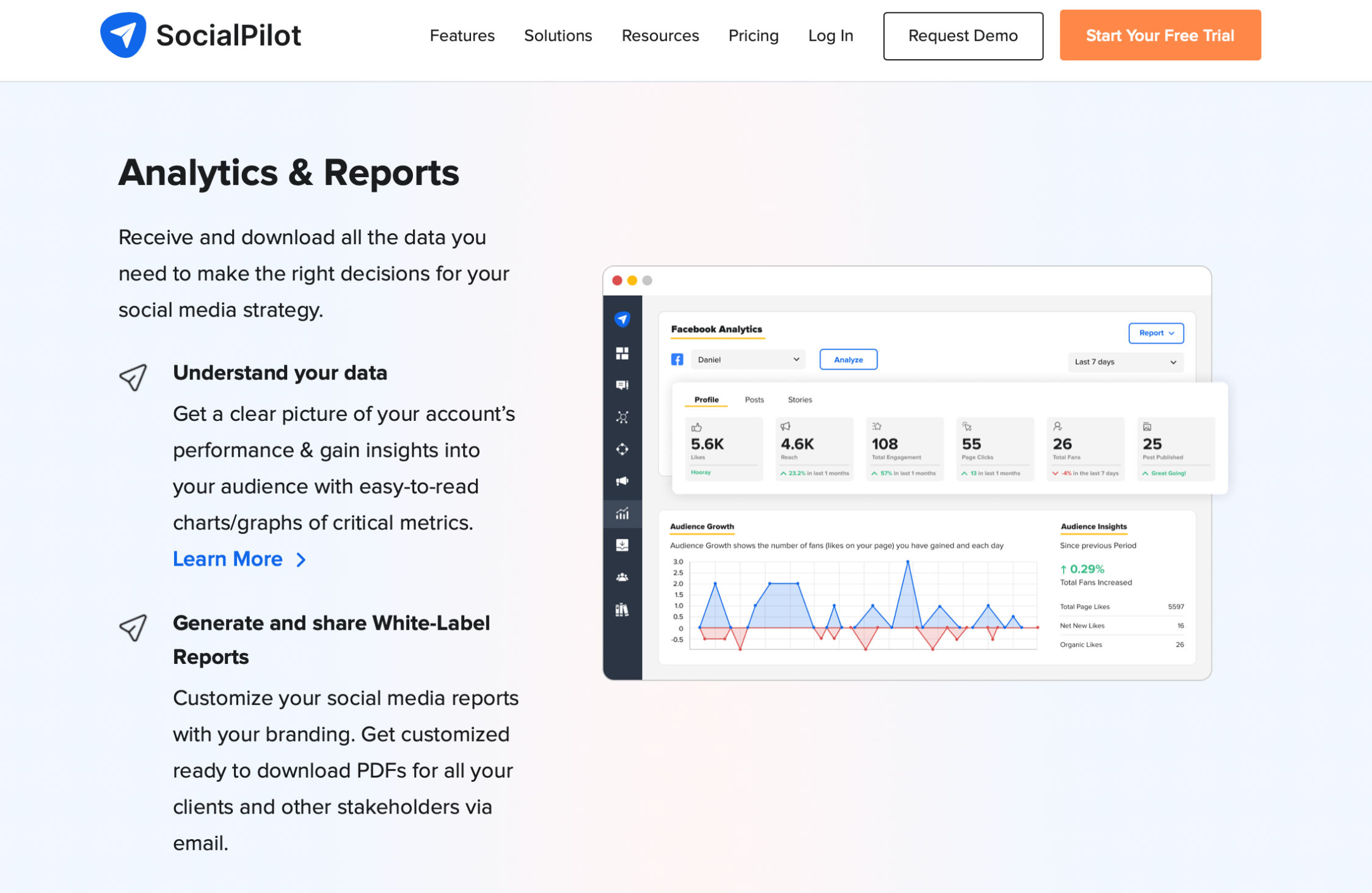Click paper plane icon beside Understand your data
Viewport: 1372px width, 893px height.
point(133,377)
